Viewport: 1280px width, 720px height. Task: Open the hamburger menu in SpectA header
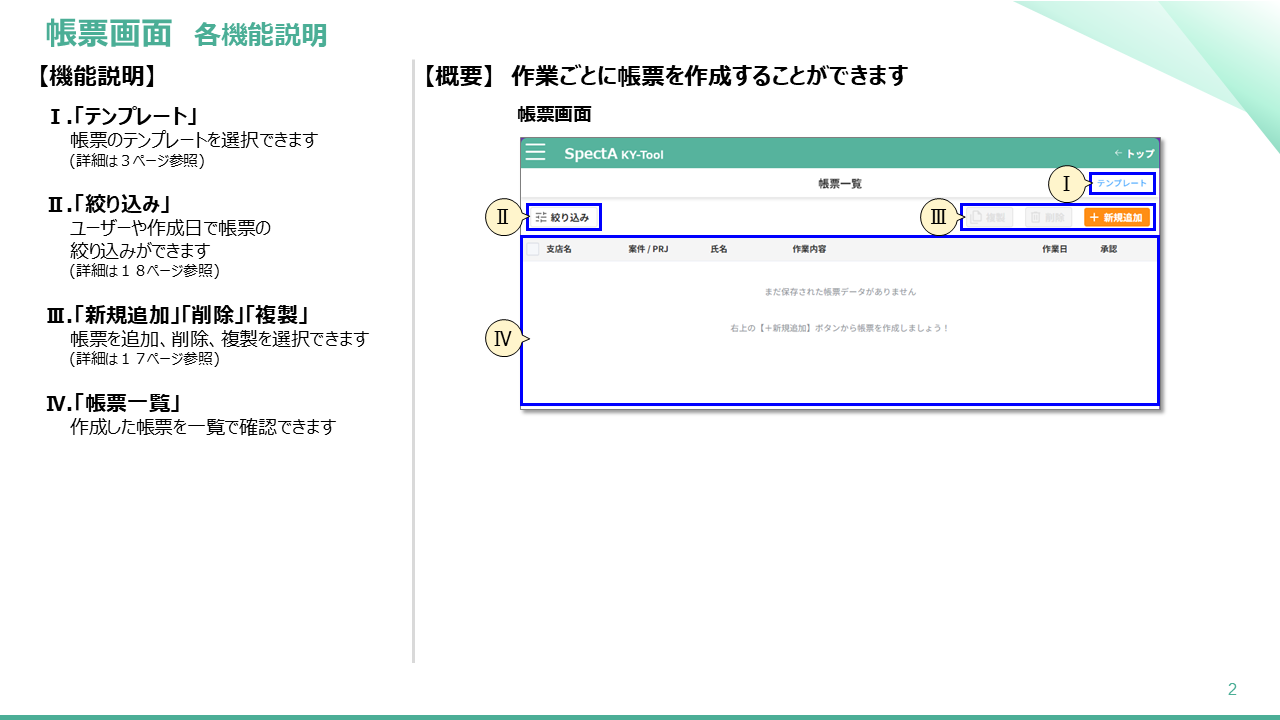click(x=536, y=153)
